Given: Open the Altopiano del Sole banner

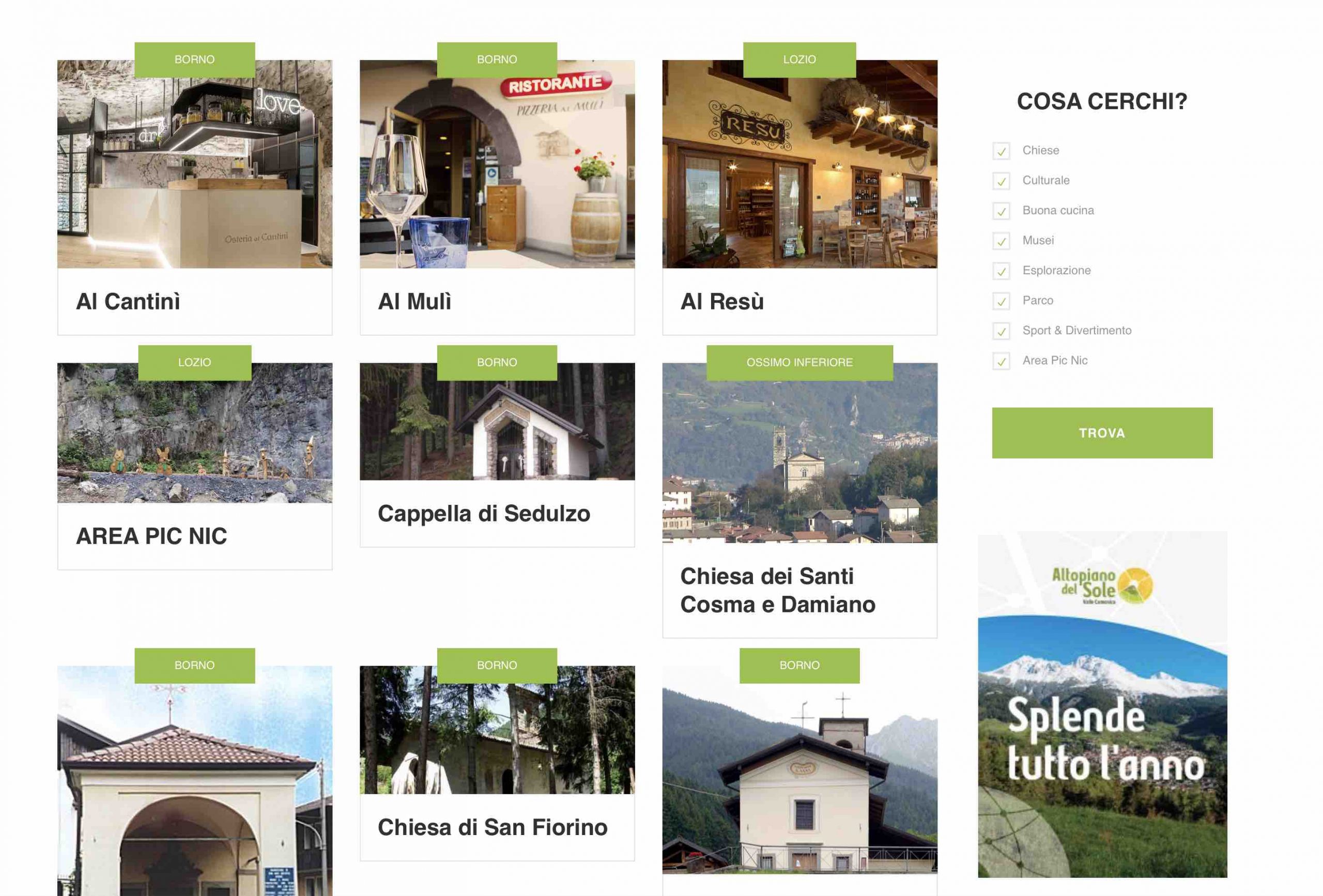Looking at the screenshot, I should (1102, 704).
